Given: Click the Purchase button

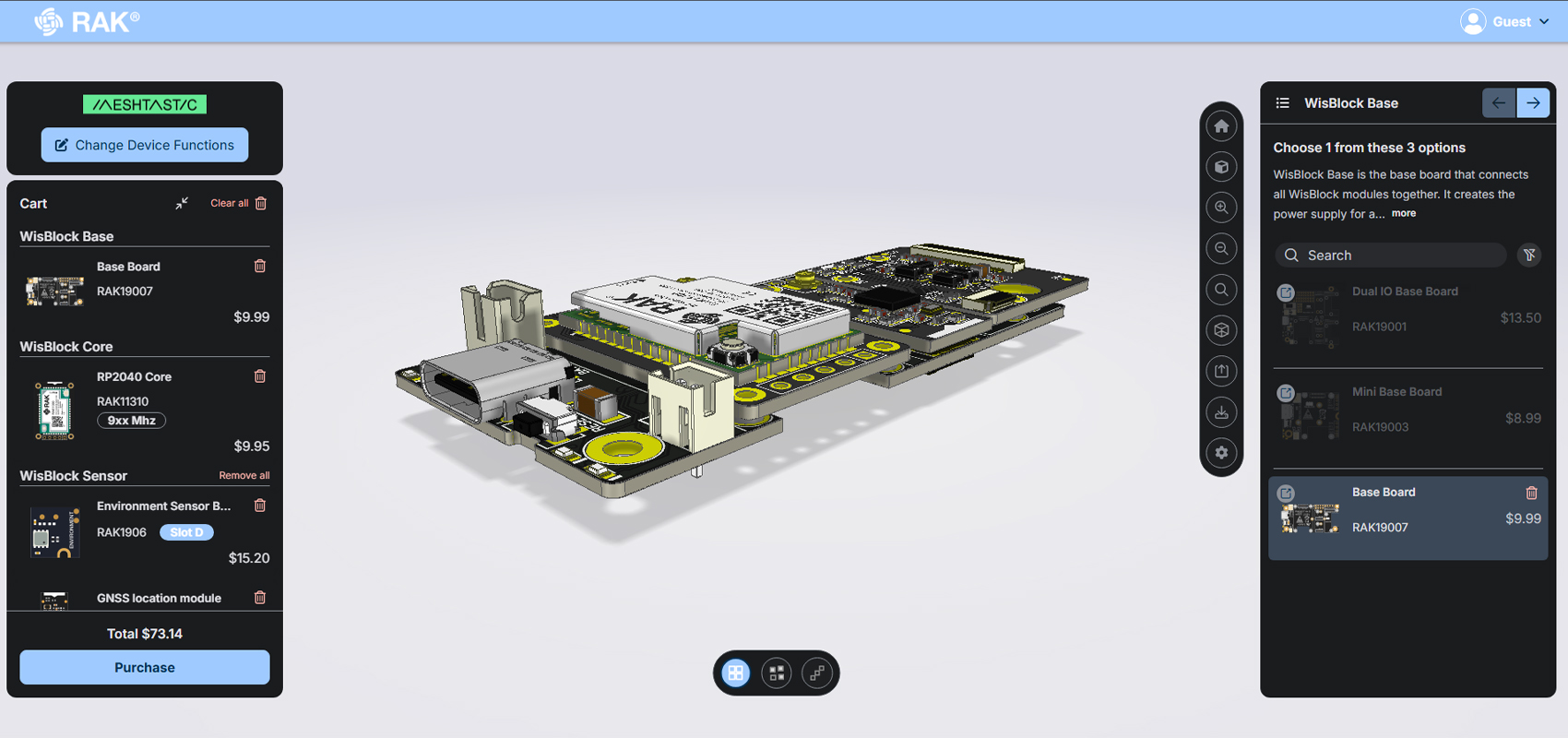Looking at the screenshot, I should 145,667.
